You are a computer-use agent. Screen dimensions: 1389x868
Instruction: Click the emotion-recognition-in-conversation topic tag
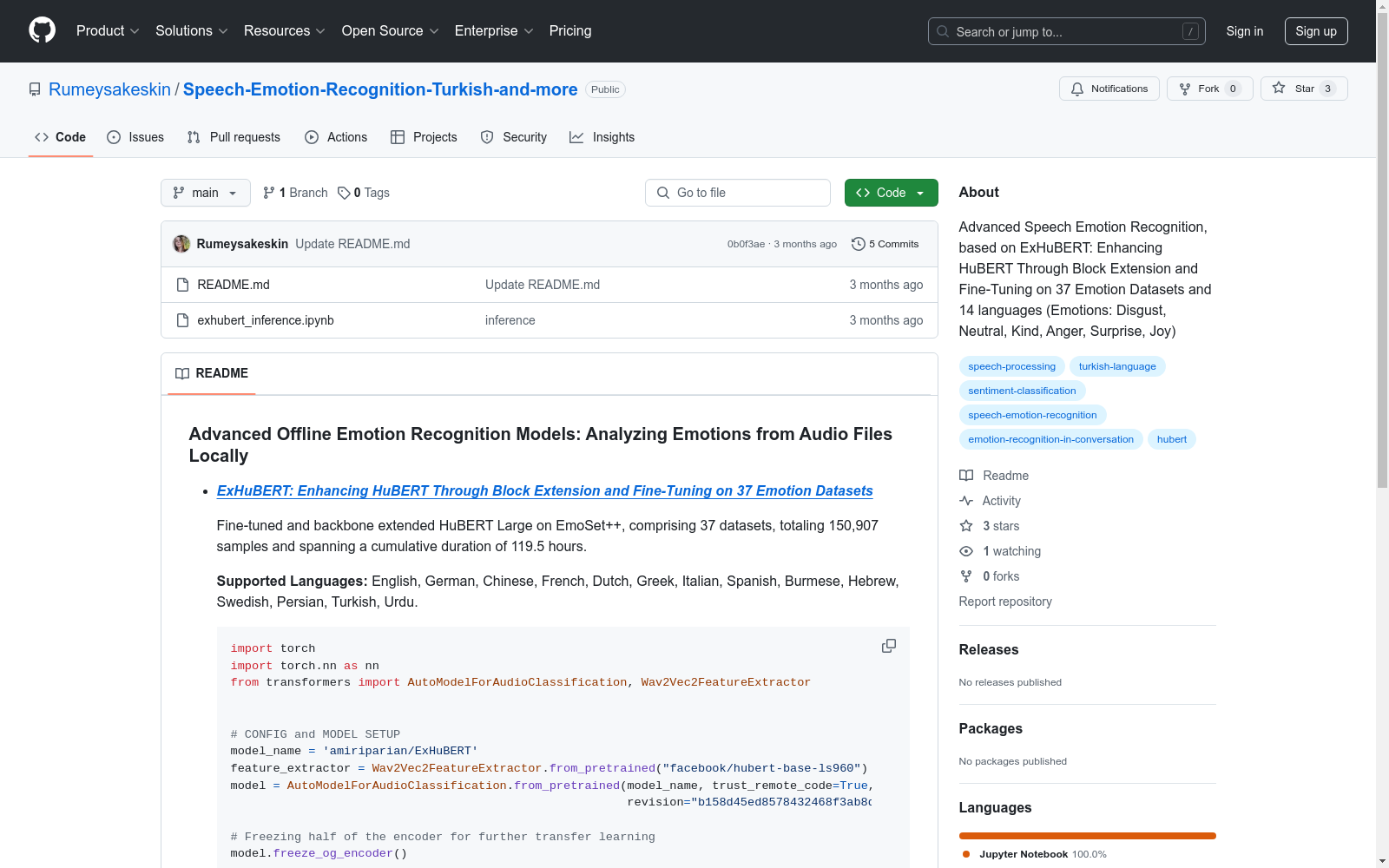(x=1050, y=439)
